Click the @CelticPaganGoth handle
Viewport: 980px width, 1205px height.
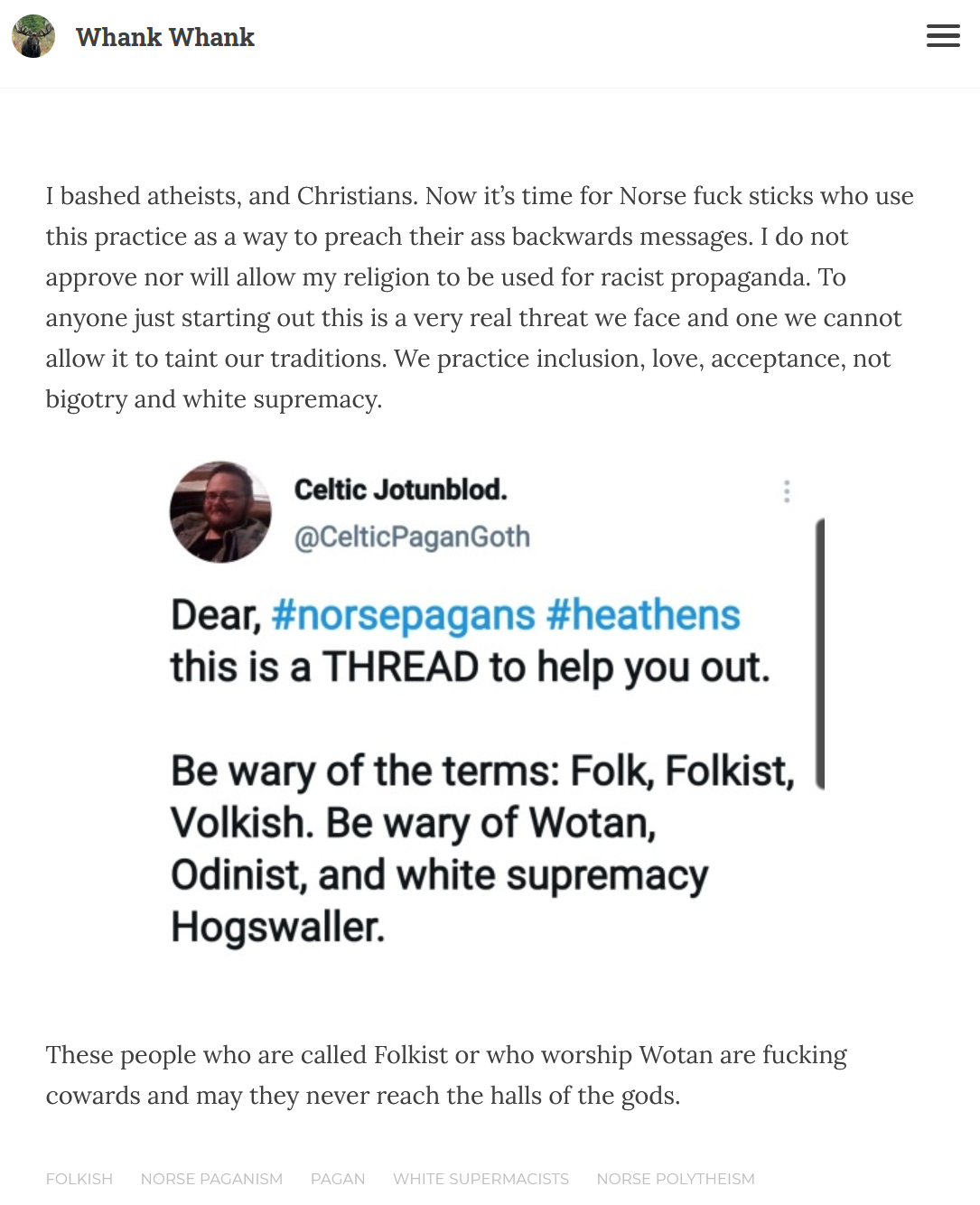[x=412, y=537]
